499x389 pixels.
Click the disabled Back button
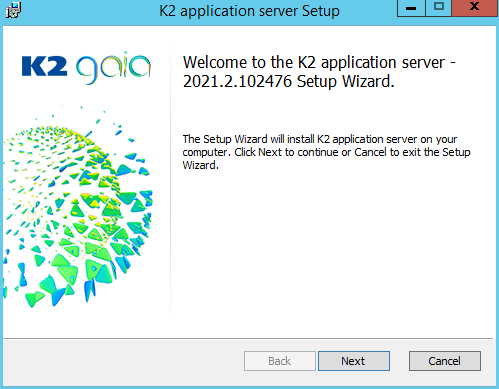click(x=280, y=361)
